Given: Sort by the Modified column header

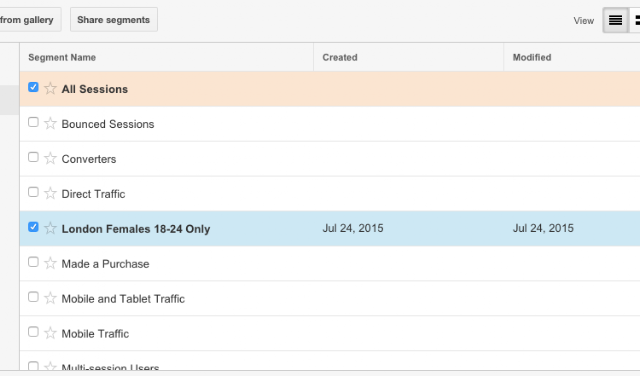Looking at the screenshot, I should pos(532,58).
